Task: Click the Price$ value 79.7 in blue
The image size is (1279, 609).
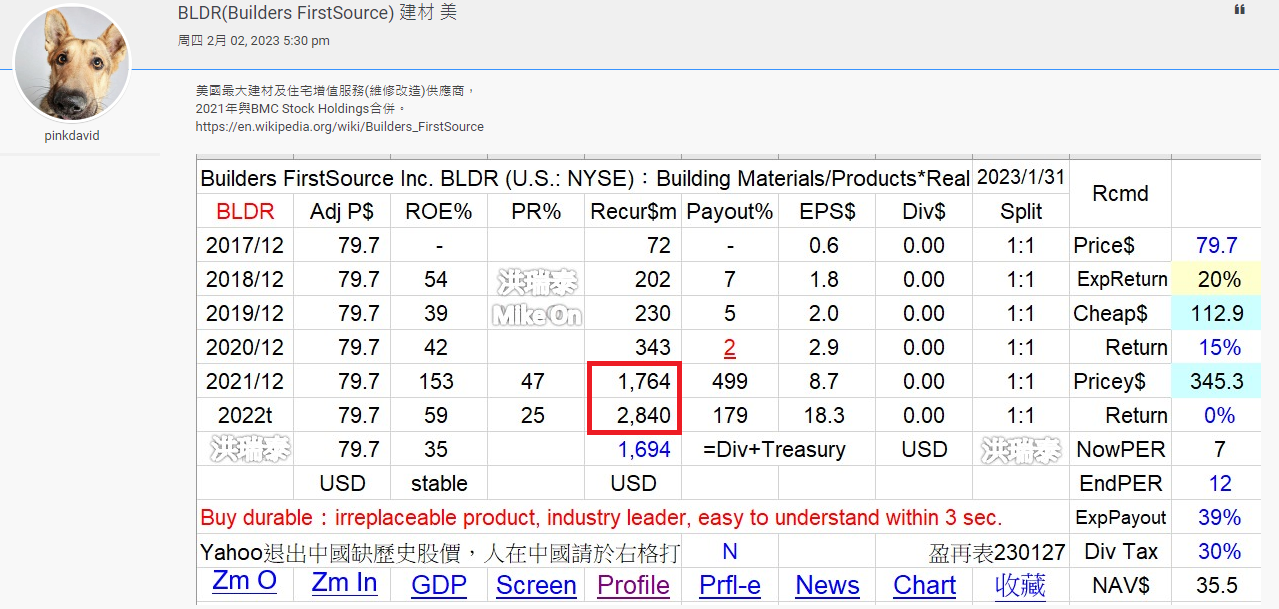Action: (1217, 245)
